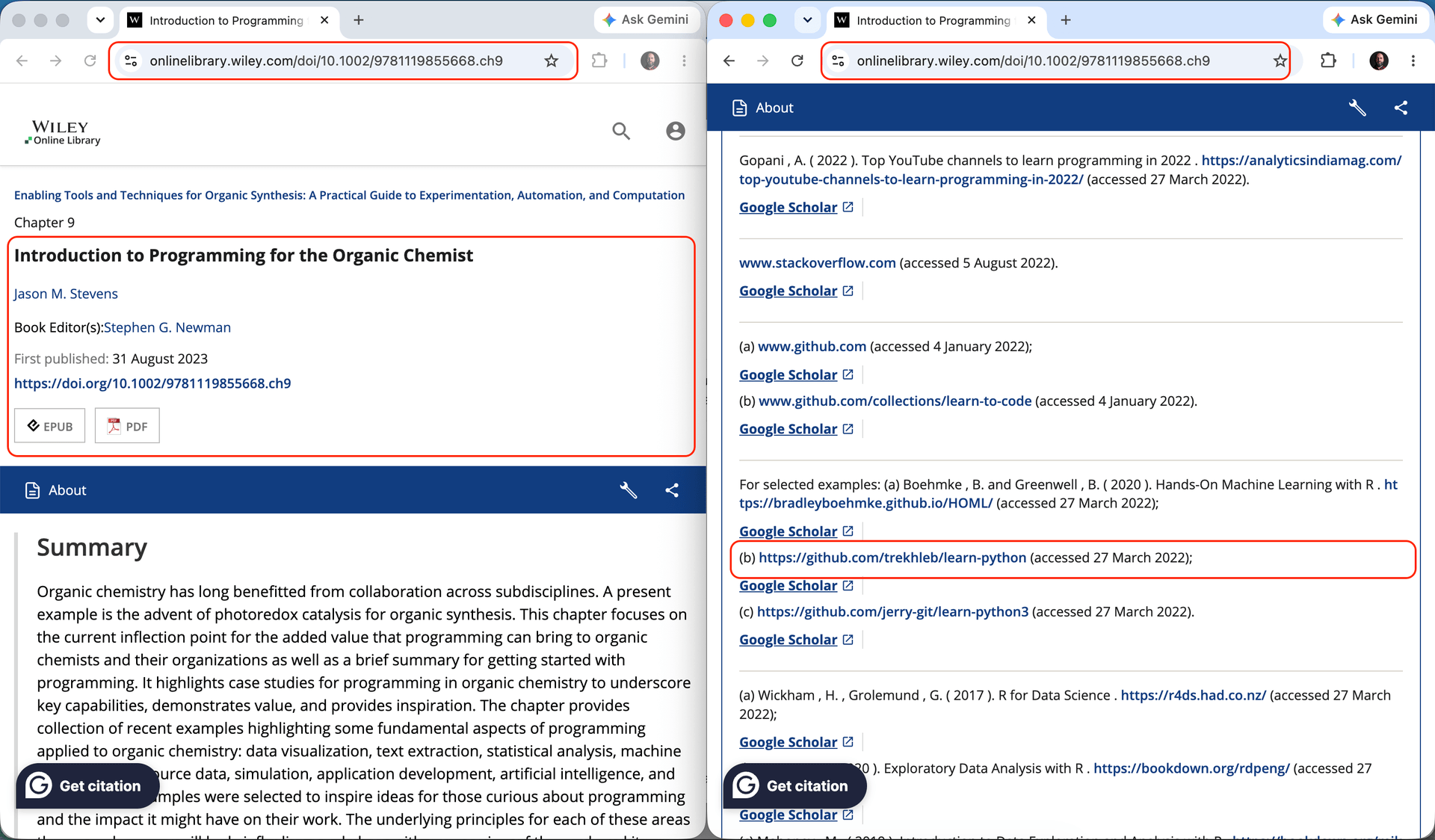Reload the page in the left window

pos(90,61)
